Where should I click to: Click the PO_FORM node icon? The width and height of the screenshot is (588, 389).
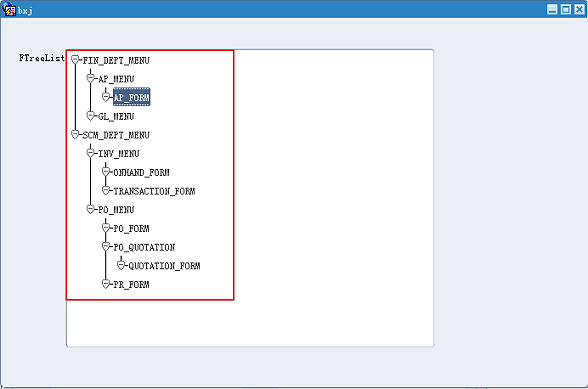pyautogui.click(x=106, y=228)
